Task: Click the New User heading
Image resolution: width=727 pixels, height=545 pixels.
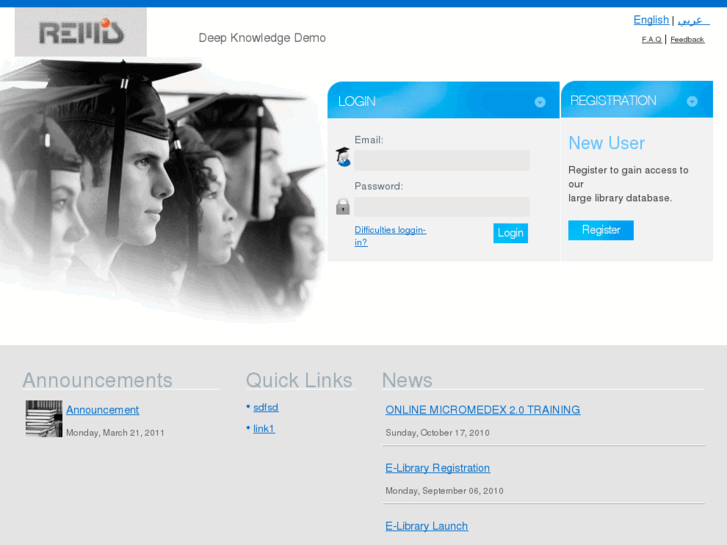Action: point(606,143)
